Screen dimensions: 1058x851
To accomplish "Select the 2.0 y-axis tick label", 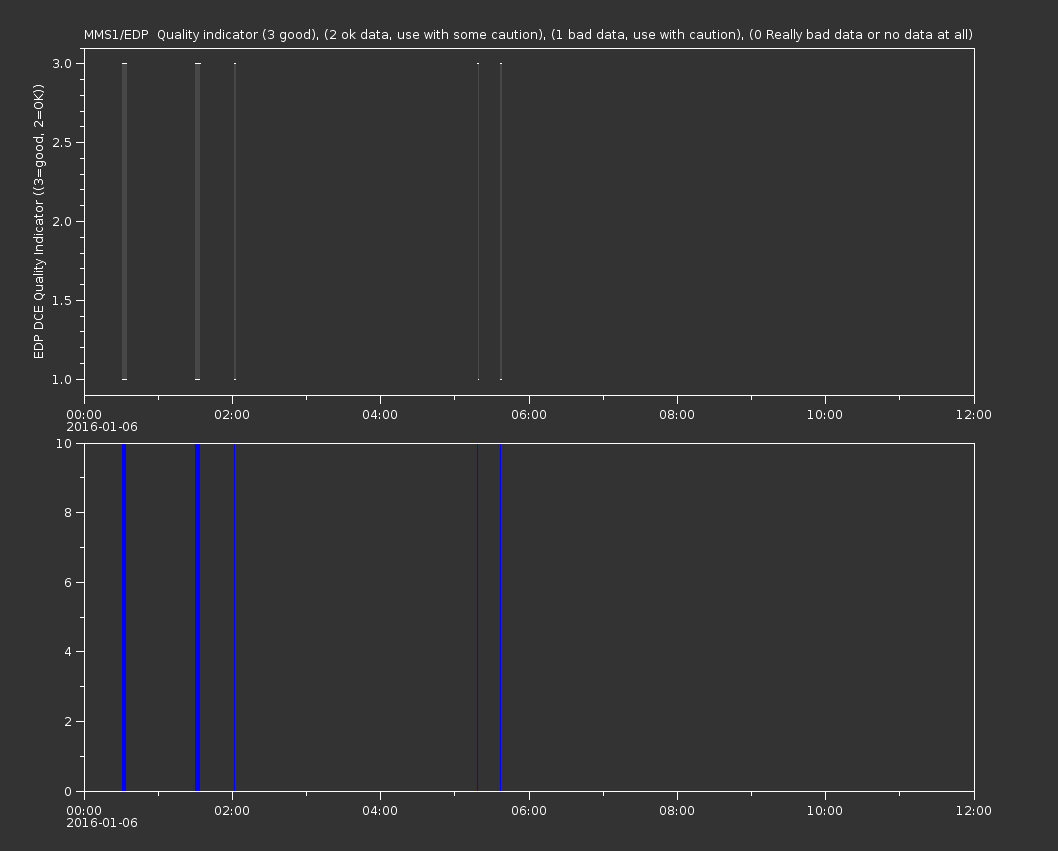I will click(x=62, y=221).
